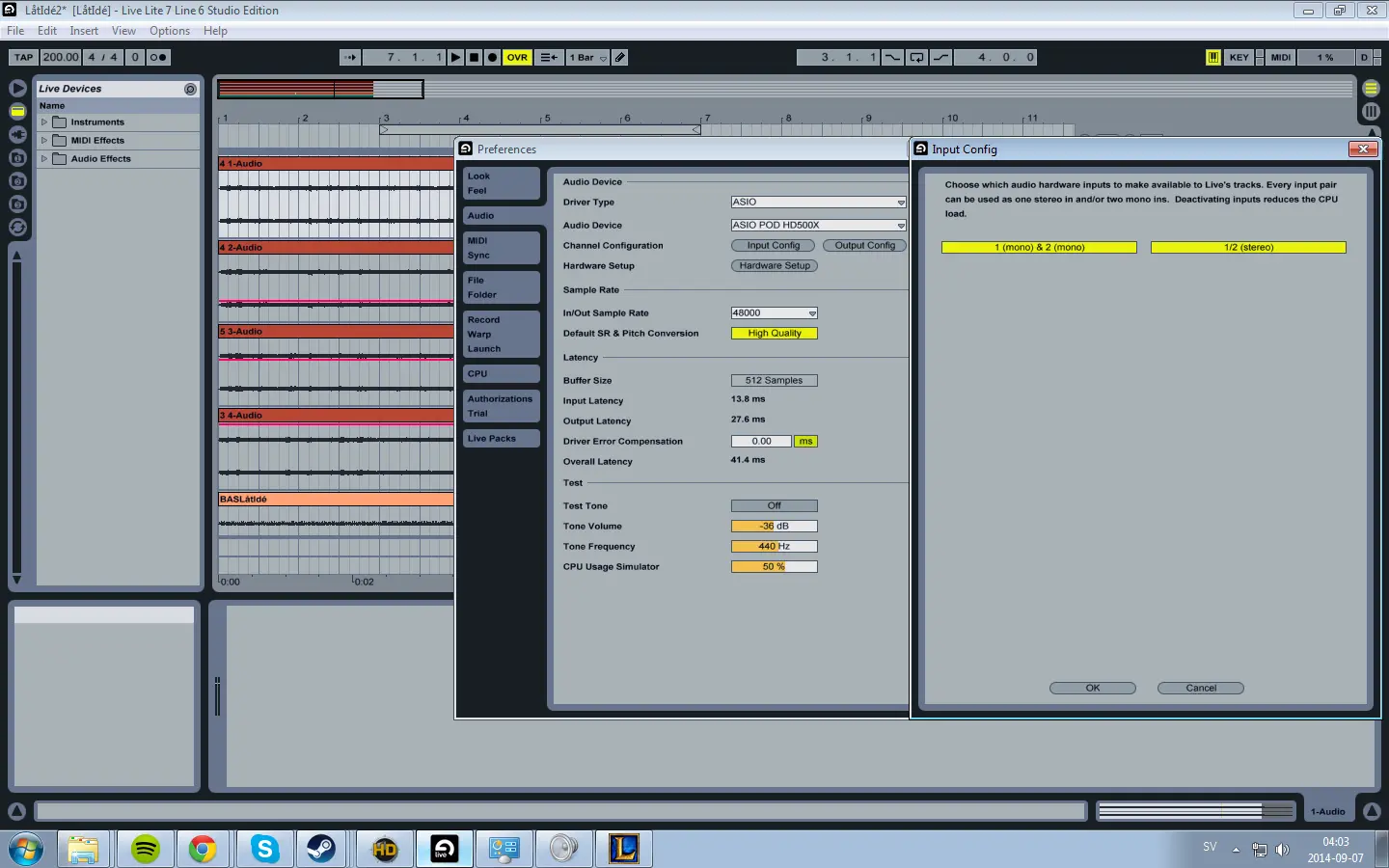Open the View menu
The width and height of the screenshot is (1389, 868).
(123, 31)
